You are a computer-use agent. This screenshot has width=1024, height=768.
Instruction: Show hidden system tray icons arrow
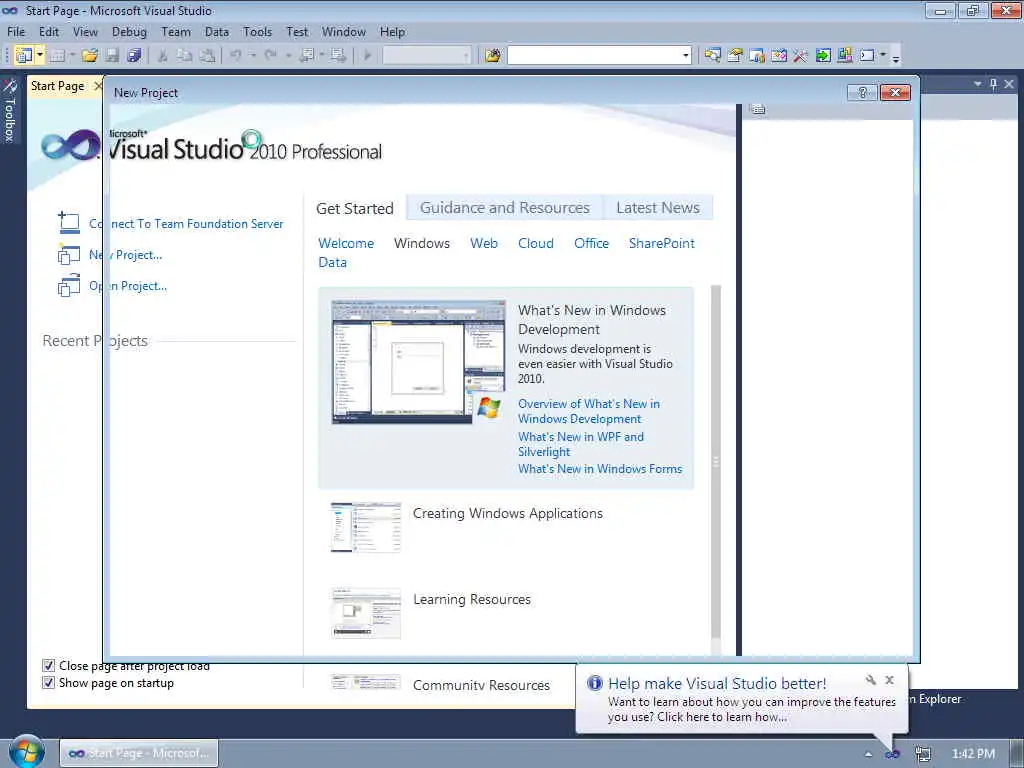868,754
